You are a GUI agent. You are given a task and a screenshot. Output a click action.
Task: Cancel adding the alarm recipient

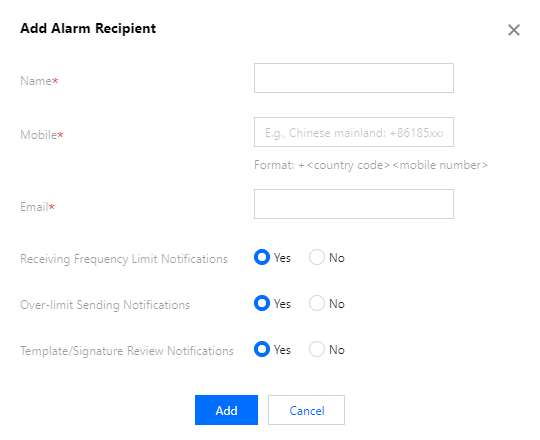click(x=307, y=410)
